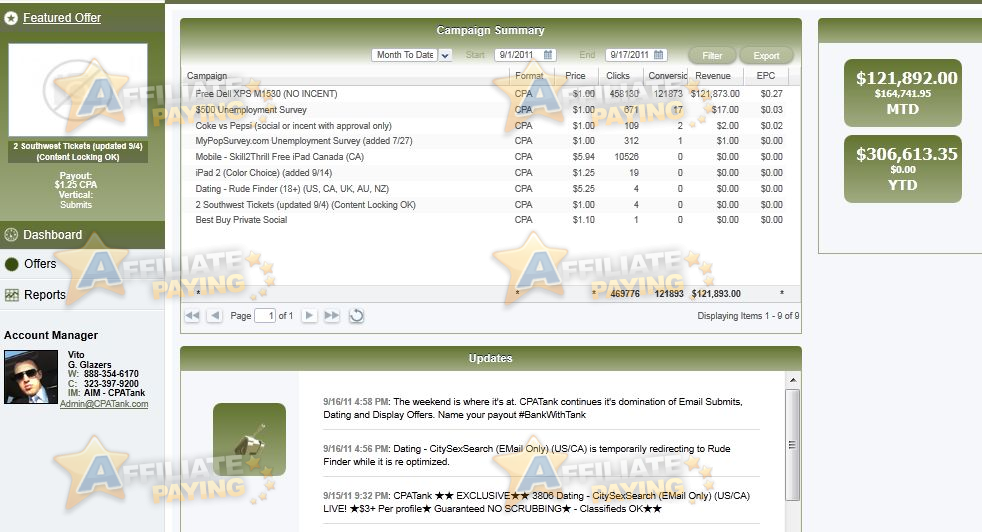The height and width of the screenshot is (532, 982).
Task: Open the Featured Offer link
Action: tap(62, 18)
